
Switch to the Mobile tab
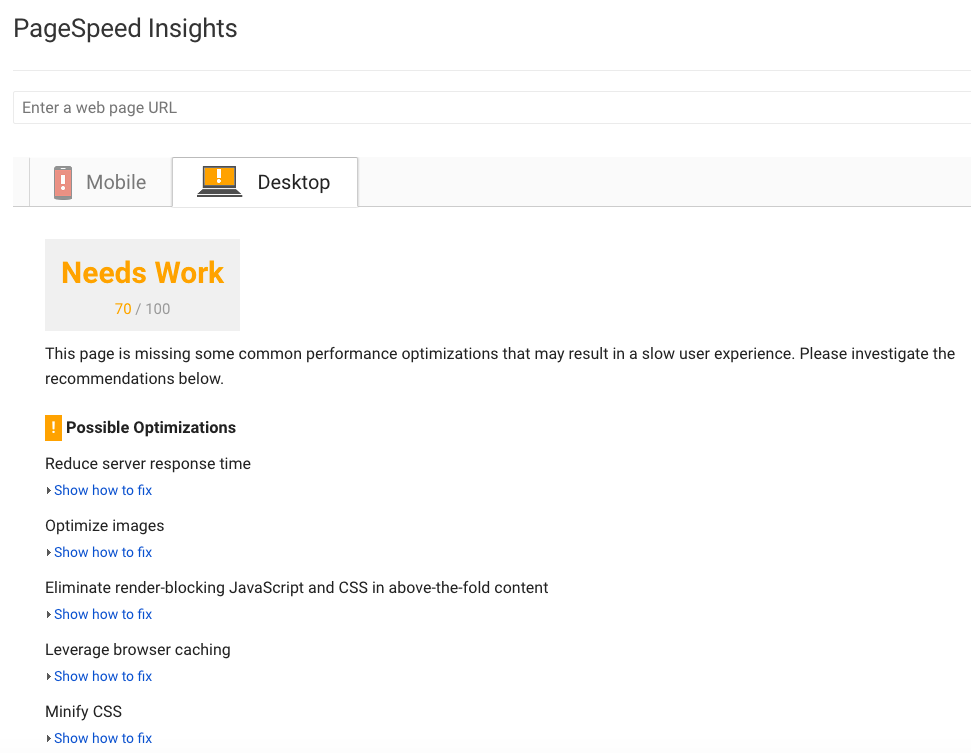(101, 182)
